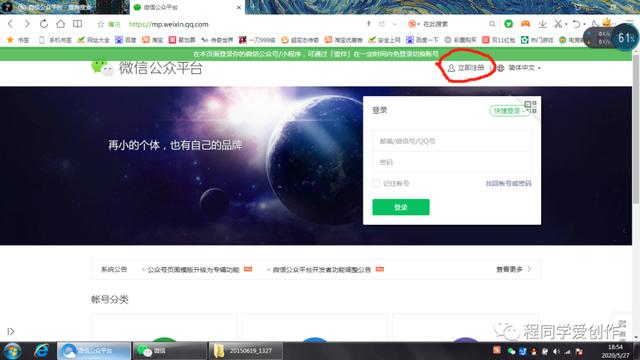The height and width of the screenshot is (360, 640).
Task: Bookmark page with the star icon
Action: click(100, 24)
